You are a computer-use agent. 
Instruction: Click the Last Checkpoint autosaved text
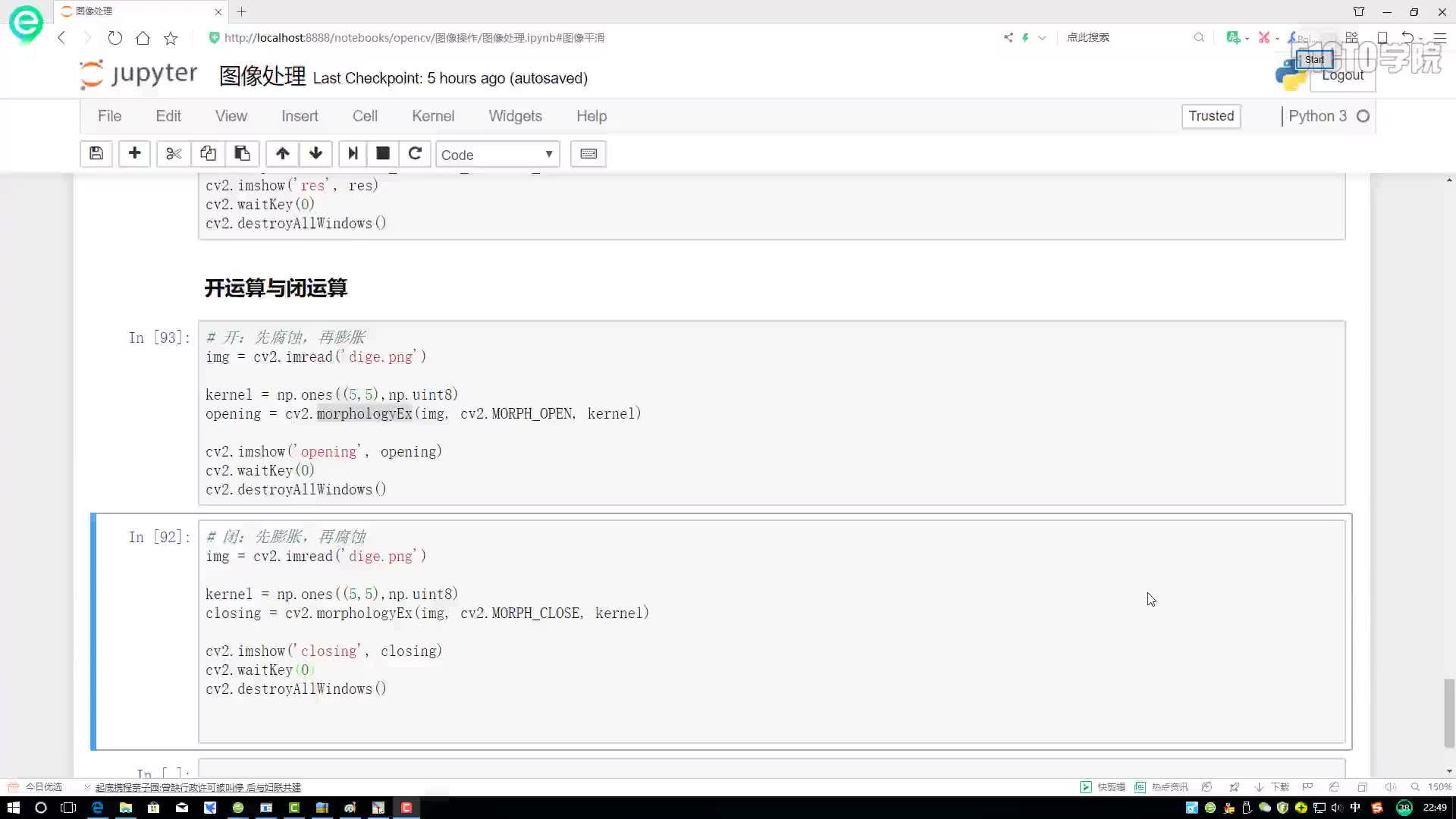tap(450, 78)
